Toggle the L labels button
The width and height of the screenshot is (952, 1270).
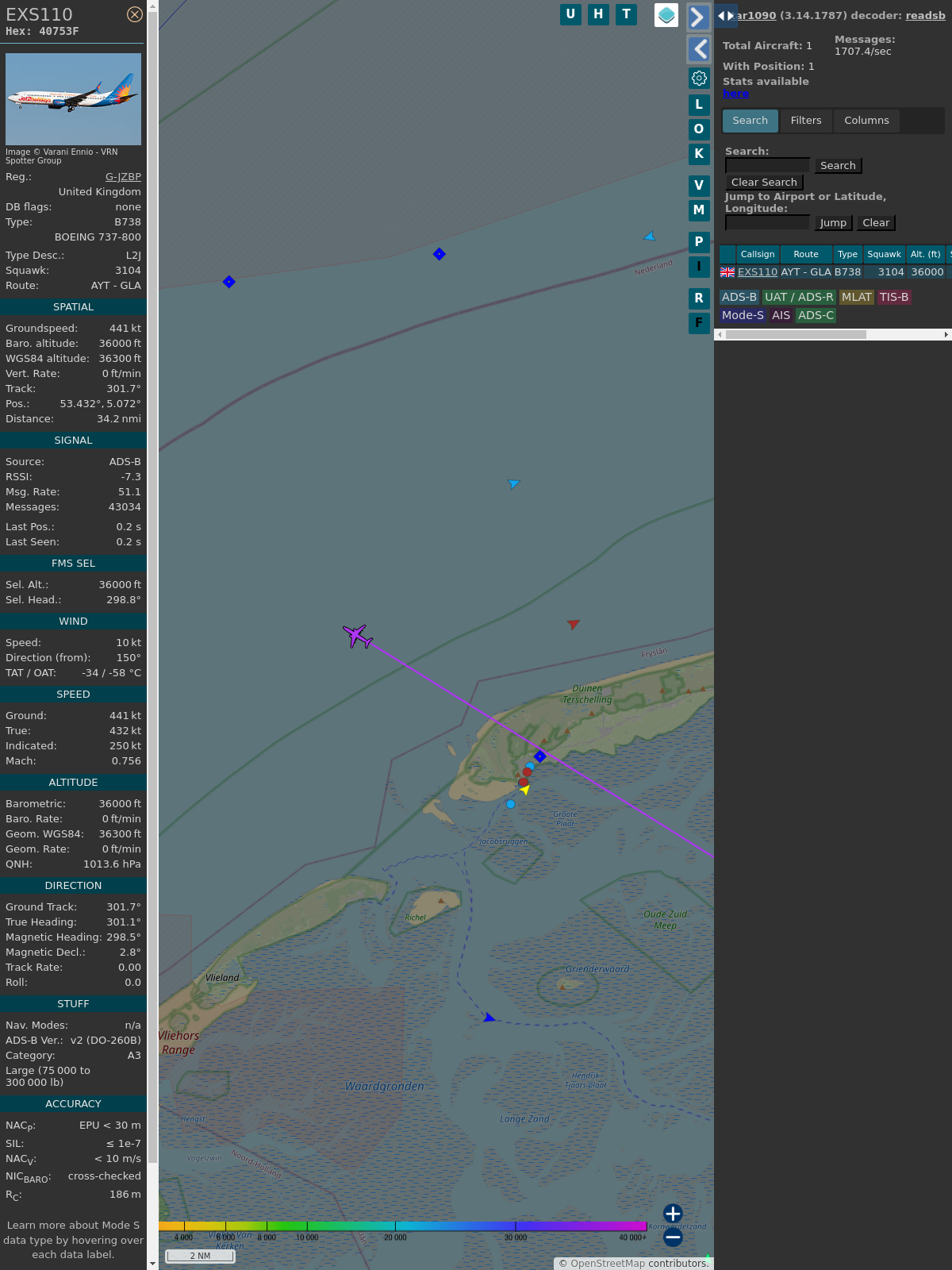click(699, 105)
